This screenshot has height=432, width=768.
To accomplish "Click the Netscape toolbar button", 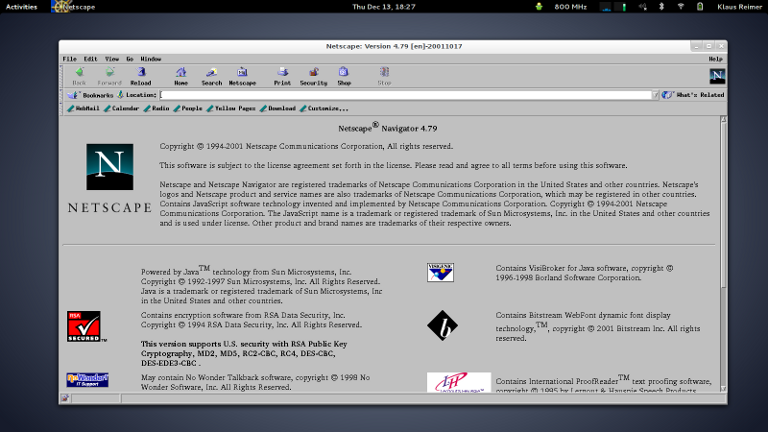I will (x=242, y=76).
